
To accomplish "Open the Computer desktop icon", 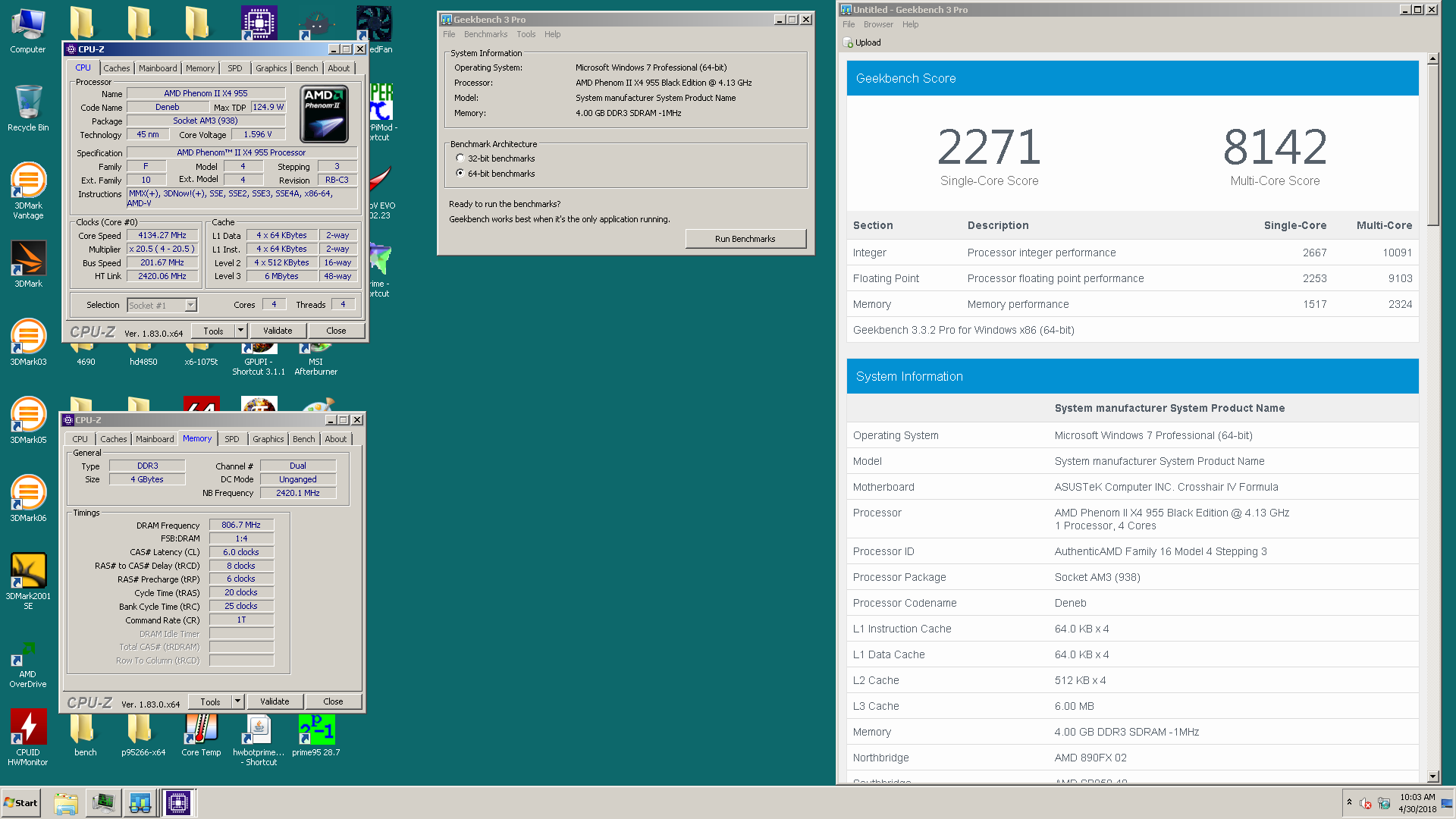I will pyautogui.click(x=28, y=30).
